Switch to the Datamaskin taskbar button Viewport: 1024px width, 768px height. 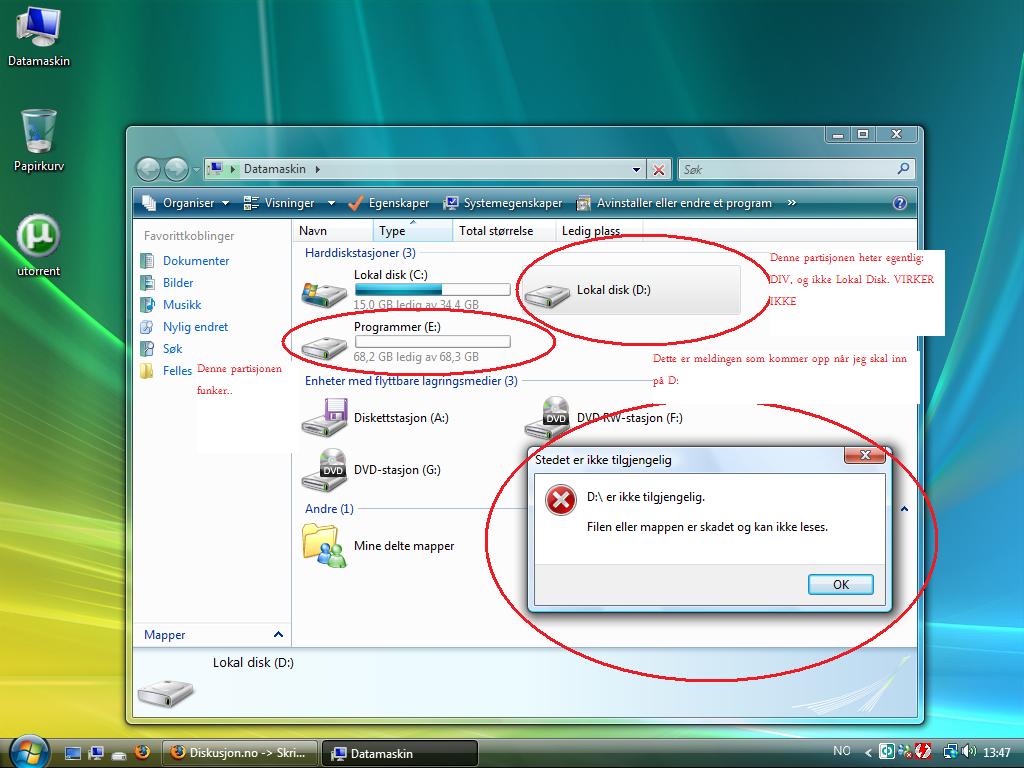(400, 753)
